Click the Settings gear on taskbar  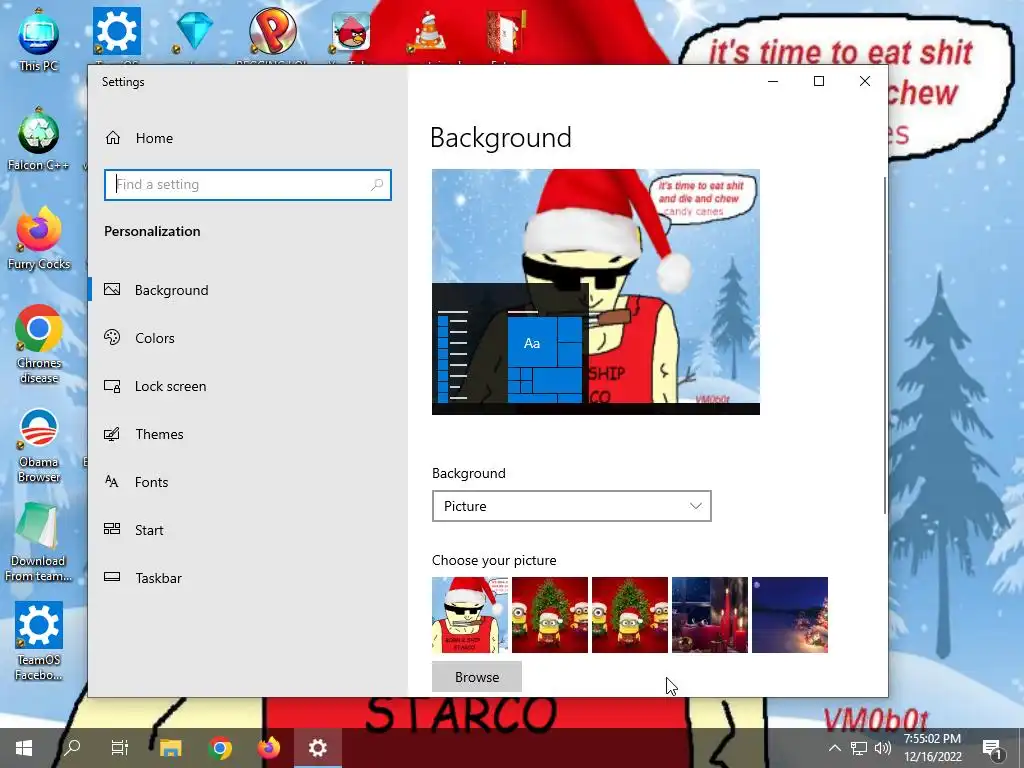[x=317, y=748]
